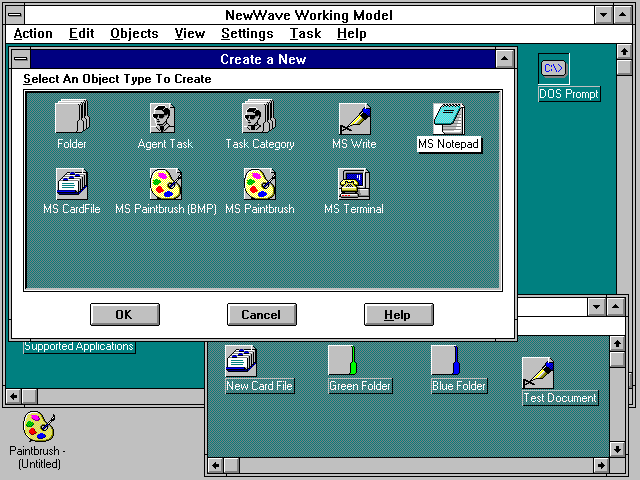Choose the Agent Task icon
Image resolution: width=640 pixels, height=480 pixels.
click(x=164, y=118)
